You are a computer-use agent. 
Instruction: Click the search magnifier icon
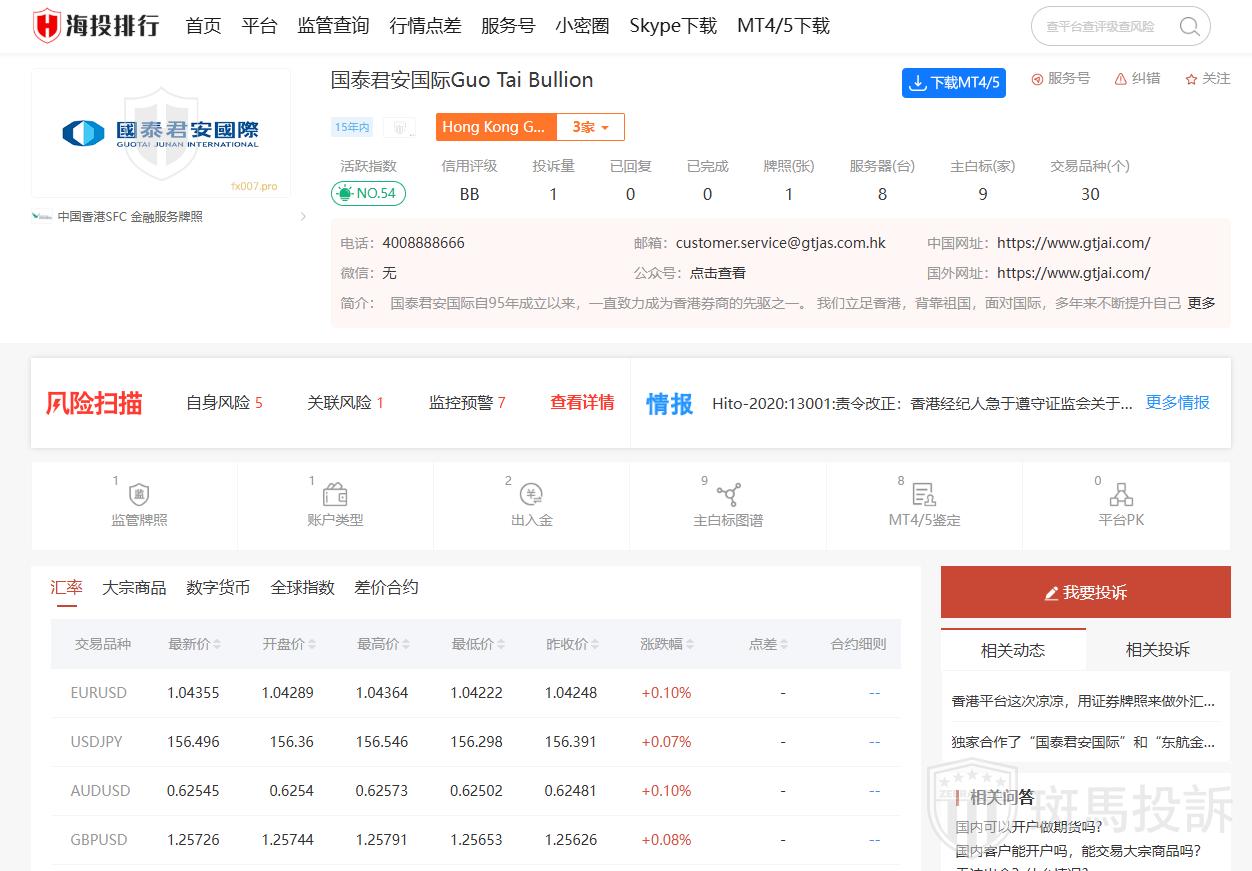[x=1189, y=27]
